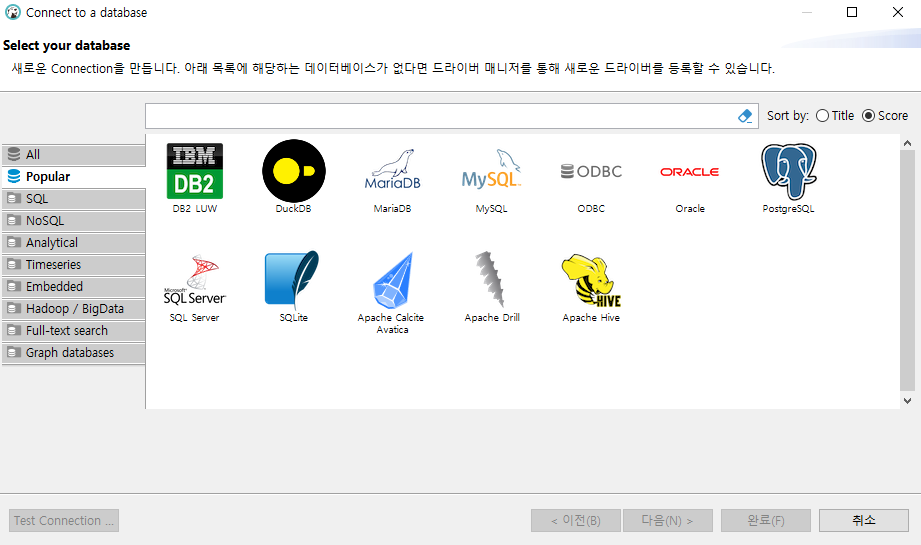
Task: Select the MySQL dolphin logo
Action: pos(491,169)
